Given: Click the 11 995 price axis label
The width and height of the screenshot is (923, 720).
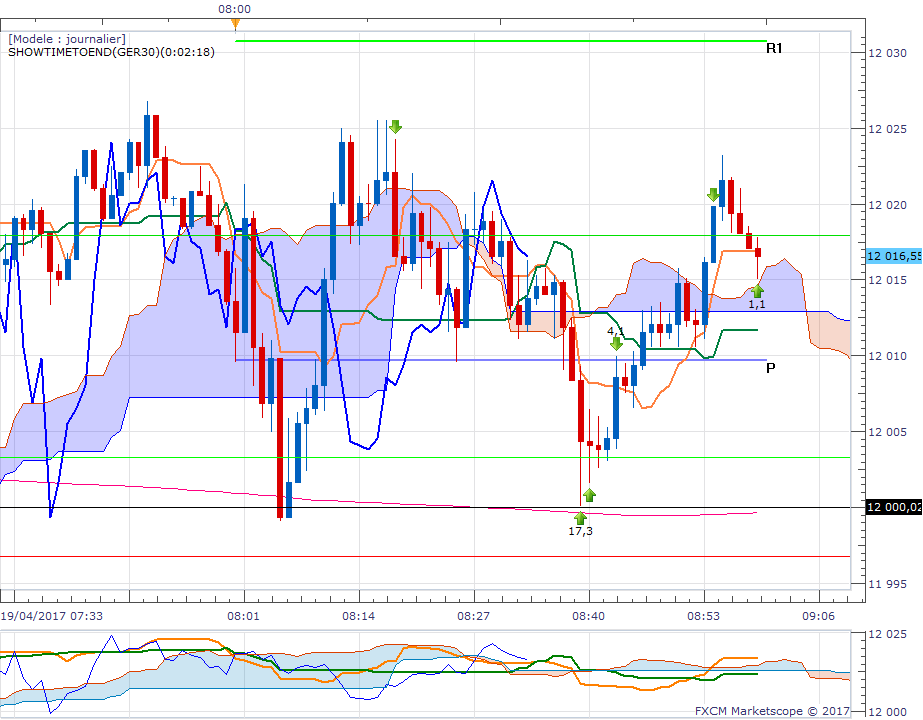Looking at the screenshot, I should pos(888,584).
